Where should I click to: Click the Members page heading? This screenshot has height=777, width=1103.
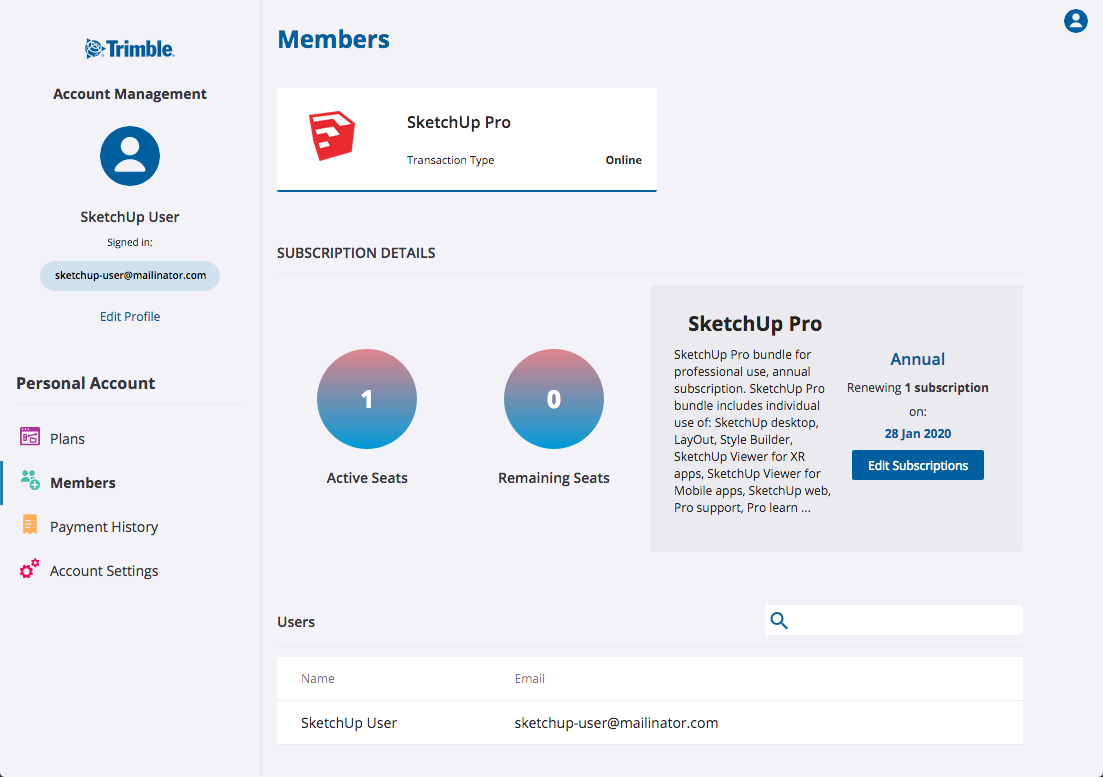(x=333, y=39)
